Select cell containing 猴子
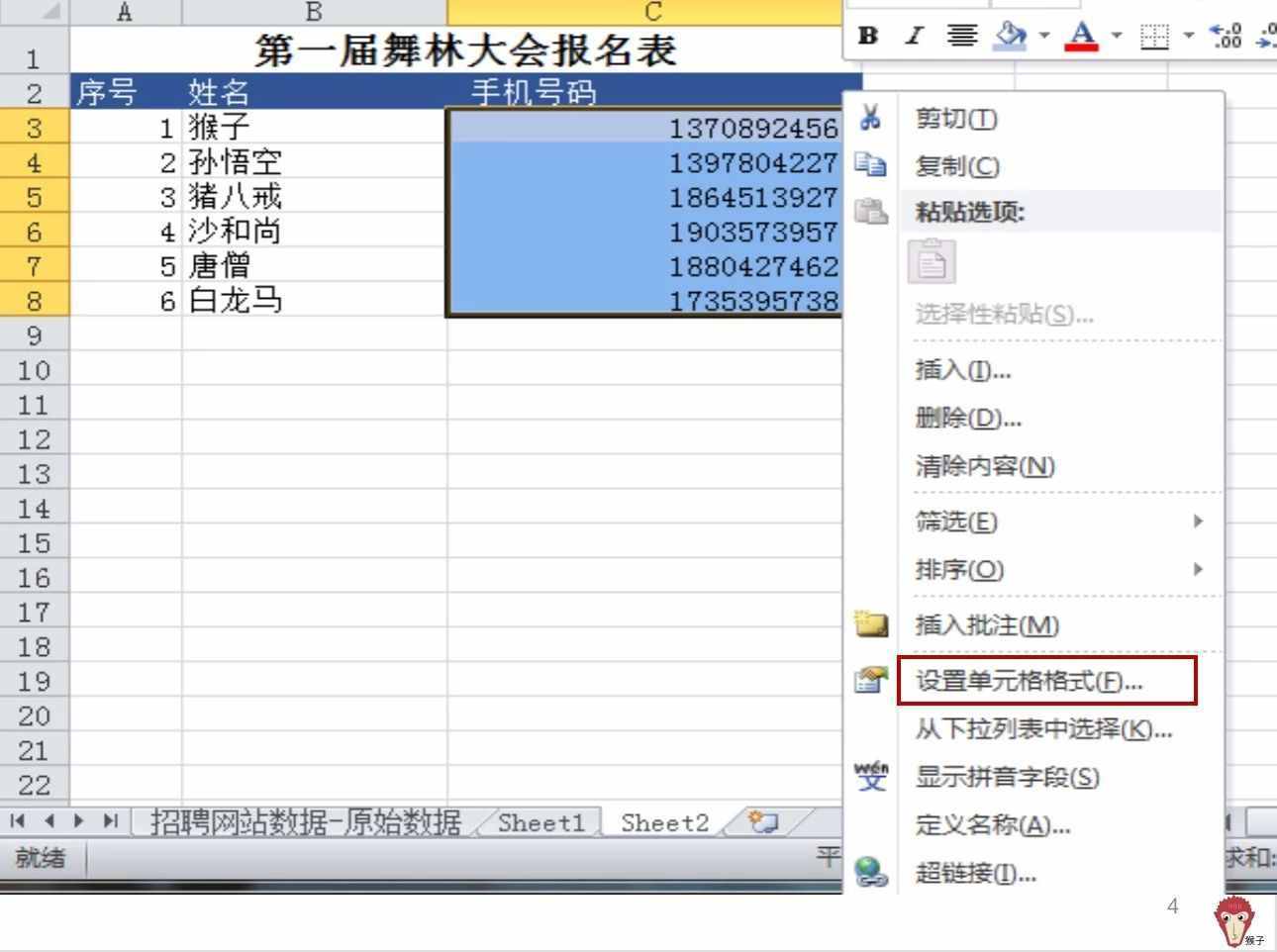The width and height of the screenshot is (1277, 952). [315, 127]
